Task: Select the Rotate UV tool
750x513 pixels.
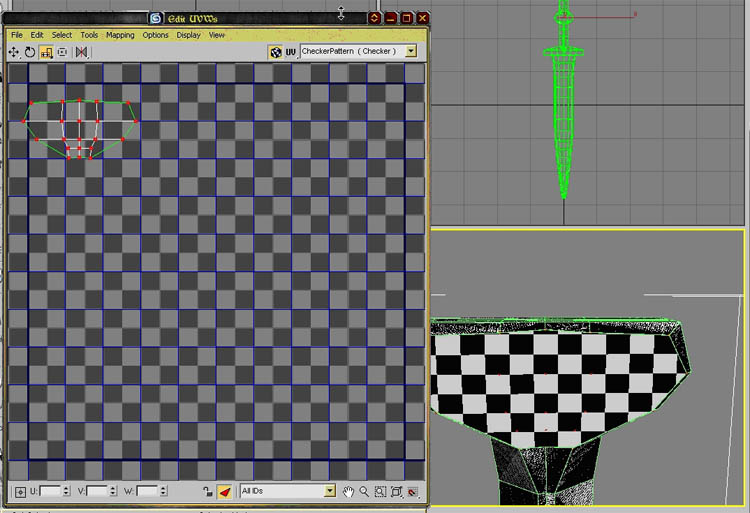Action: pyautogui.click(x=30, y=52)
